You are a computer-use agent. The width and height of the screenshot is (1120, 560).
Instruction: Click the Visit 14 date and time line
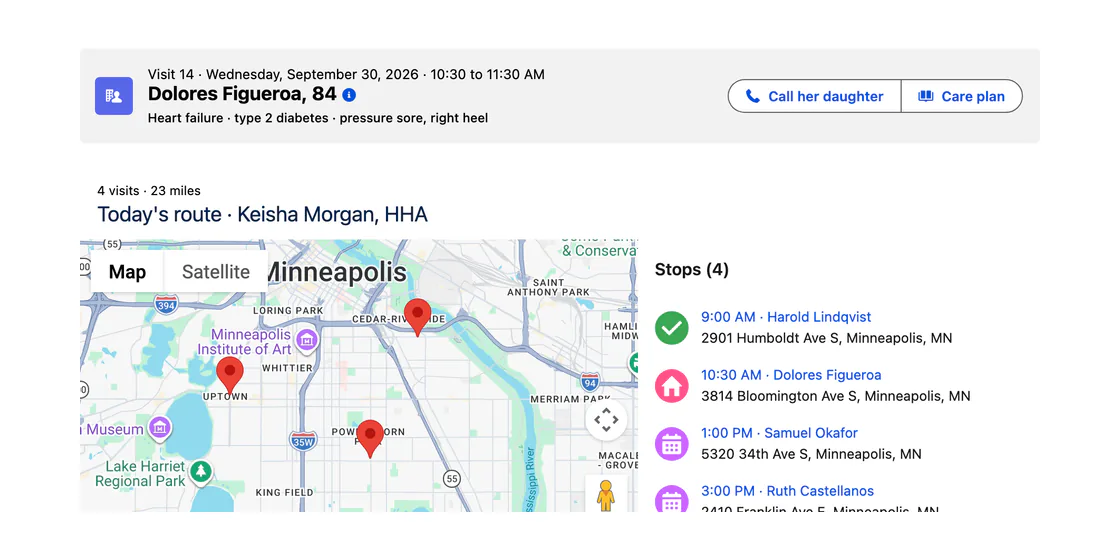click(346, 74)
